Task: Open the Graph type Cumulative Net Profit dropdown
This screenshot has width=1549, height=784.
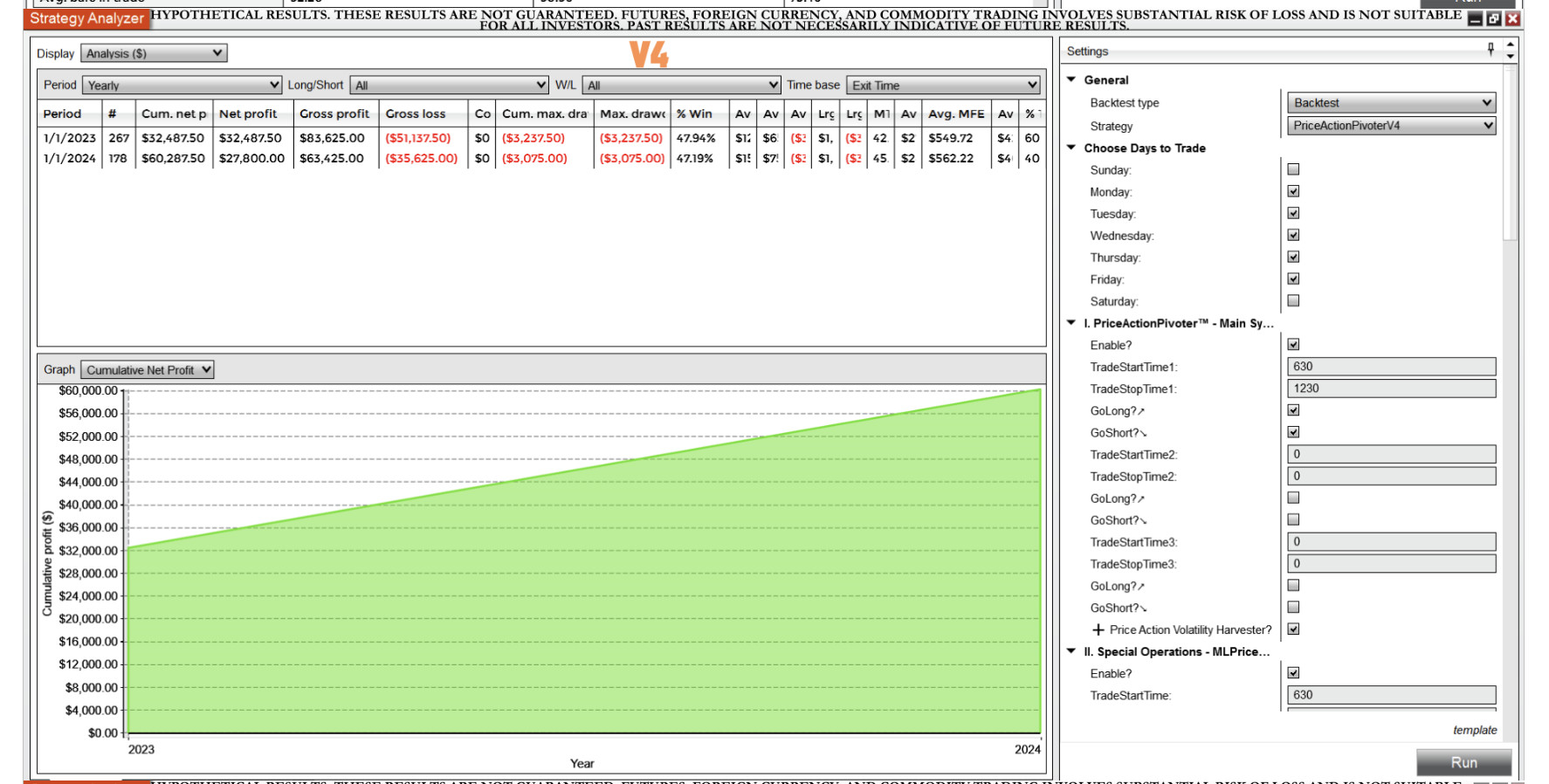Action: click(147, 370)
